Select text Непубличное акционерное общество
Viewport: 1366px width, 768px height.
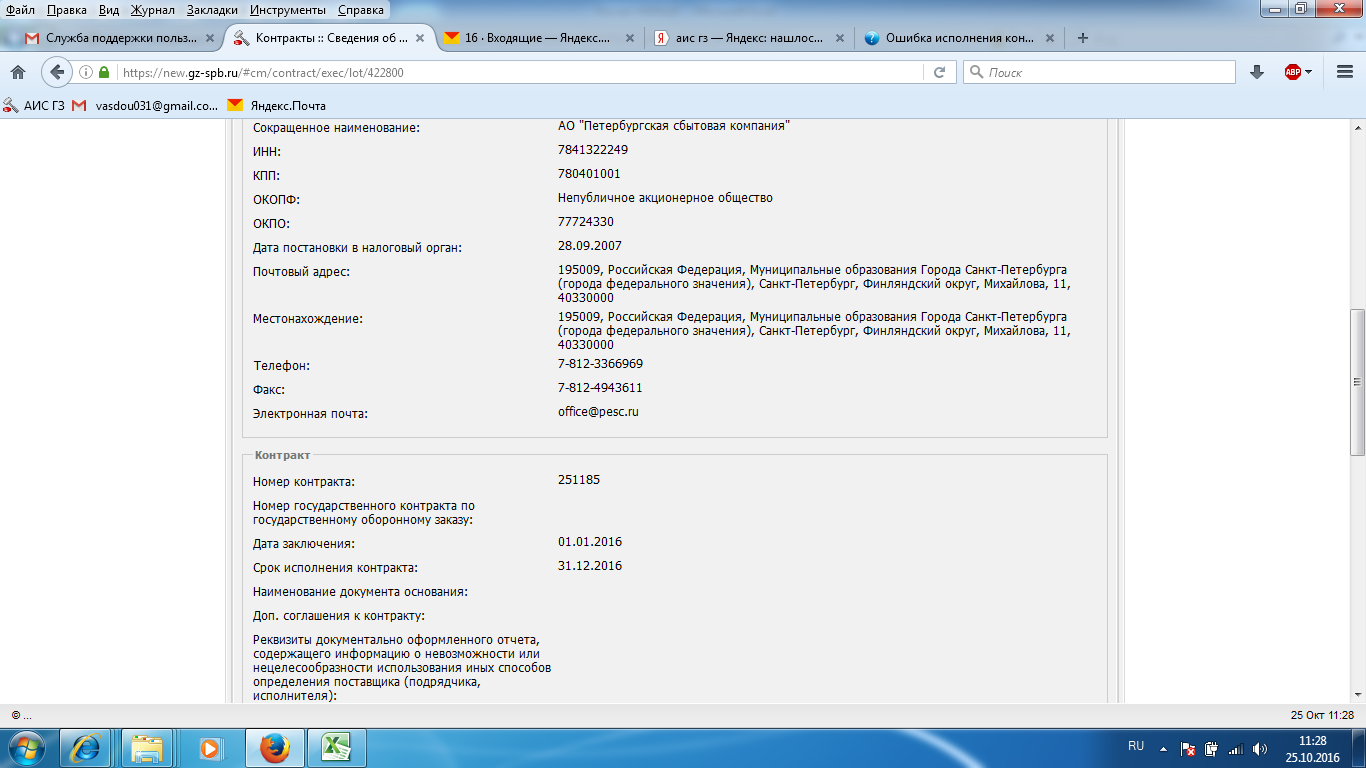point(665,198)
